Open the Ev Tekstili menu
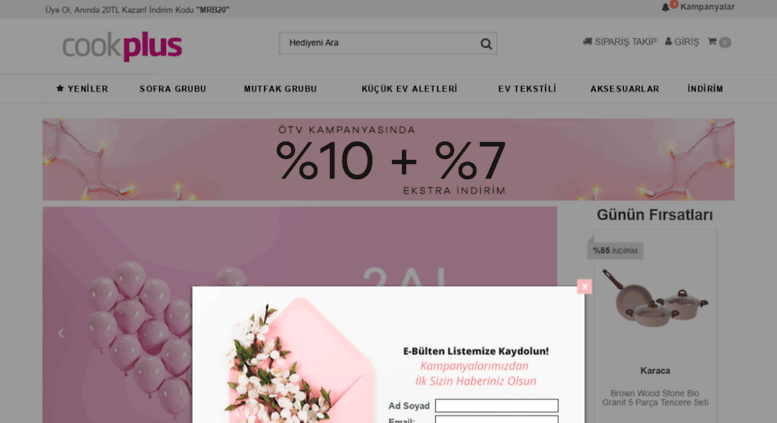The width and height of the screenshot is (777, 423). click(527, 89)
